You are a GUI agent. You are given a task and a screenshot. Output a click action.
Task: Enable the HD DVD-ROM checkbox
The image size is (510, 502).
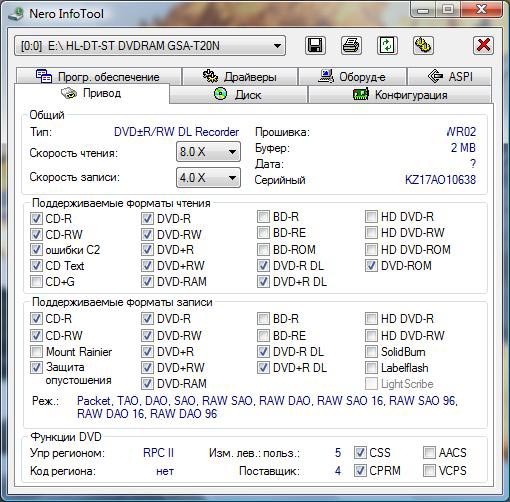(x=371, y=249)
